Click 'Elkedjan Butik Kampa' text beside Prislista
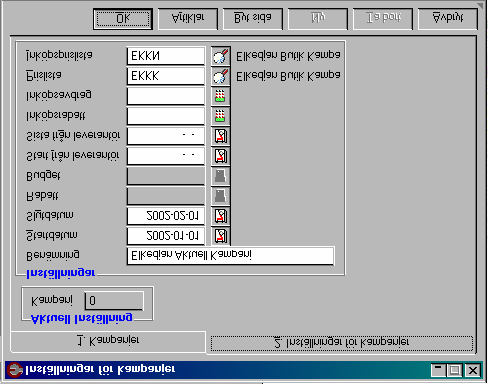The height and width of the screenshot is (384, 488). (x=288, y=76)
